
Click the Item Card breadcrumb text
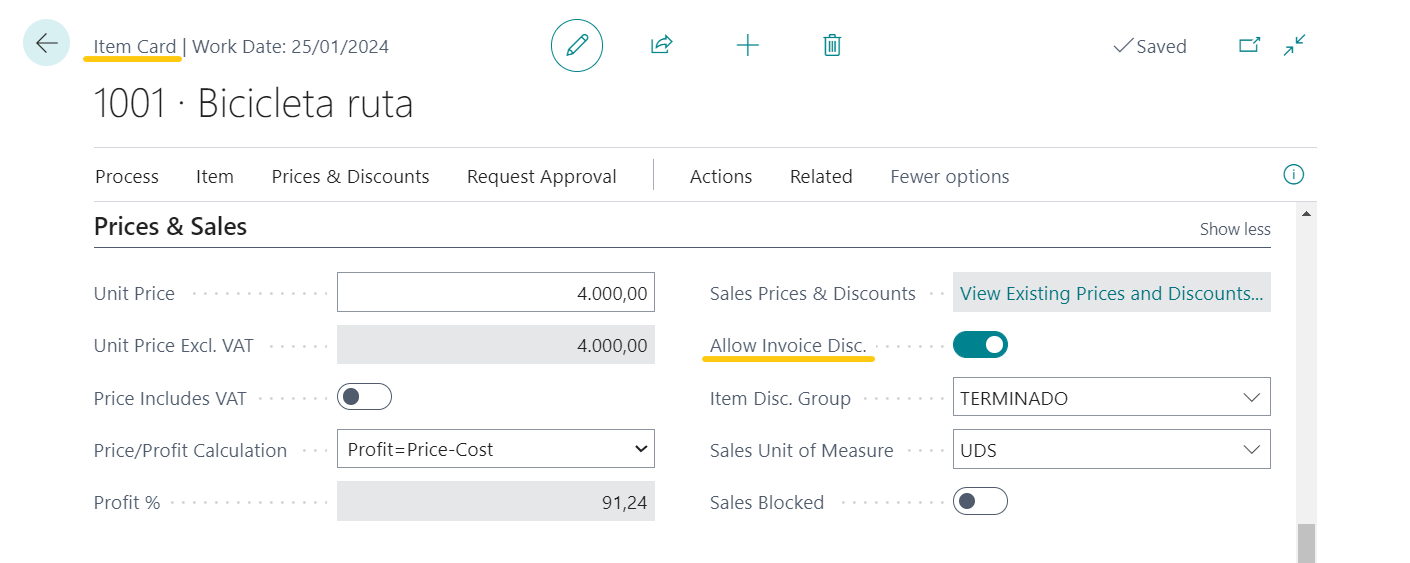(x=135, y=46)
